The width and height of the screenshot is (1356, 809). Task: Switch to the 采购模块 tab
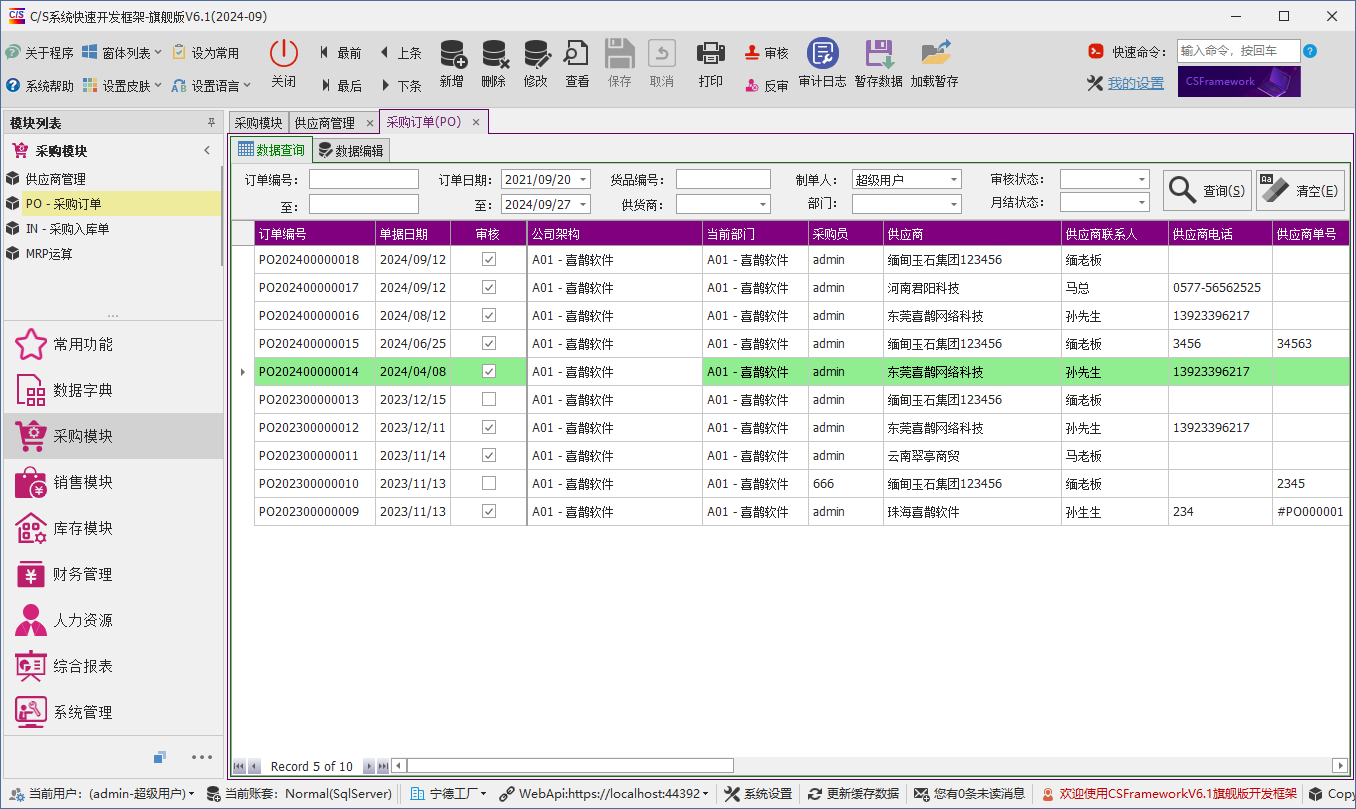[259, 123]
